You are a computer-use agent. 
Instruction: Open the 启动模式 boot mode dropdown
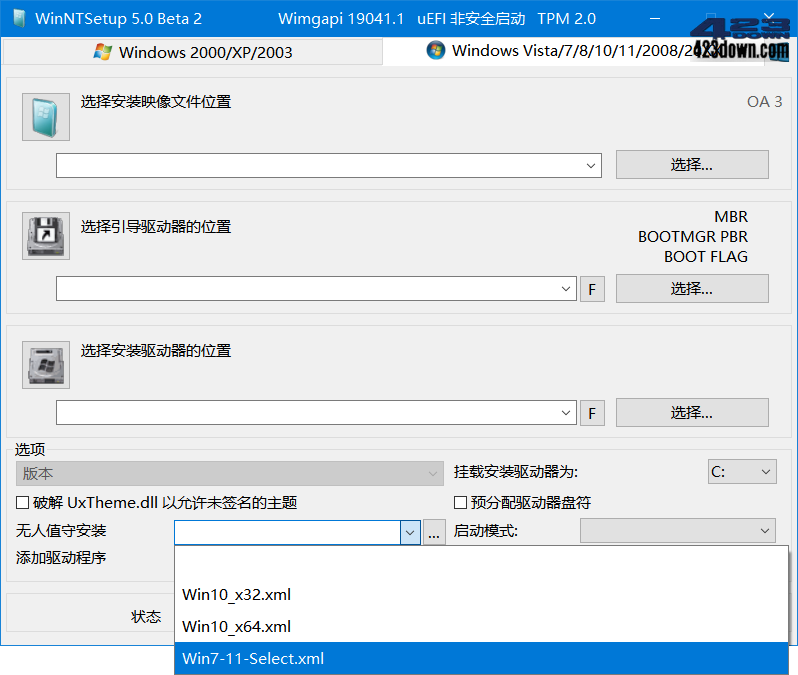point(678,531)
